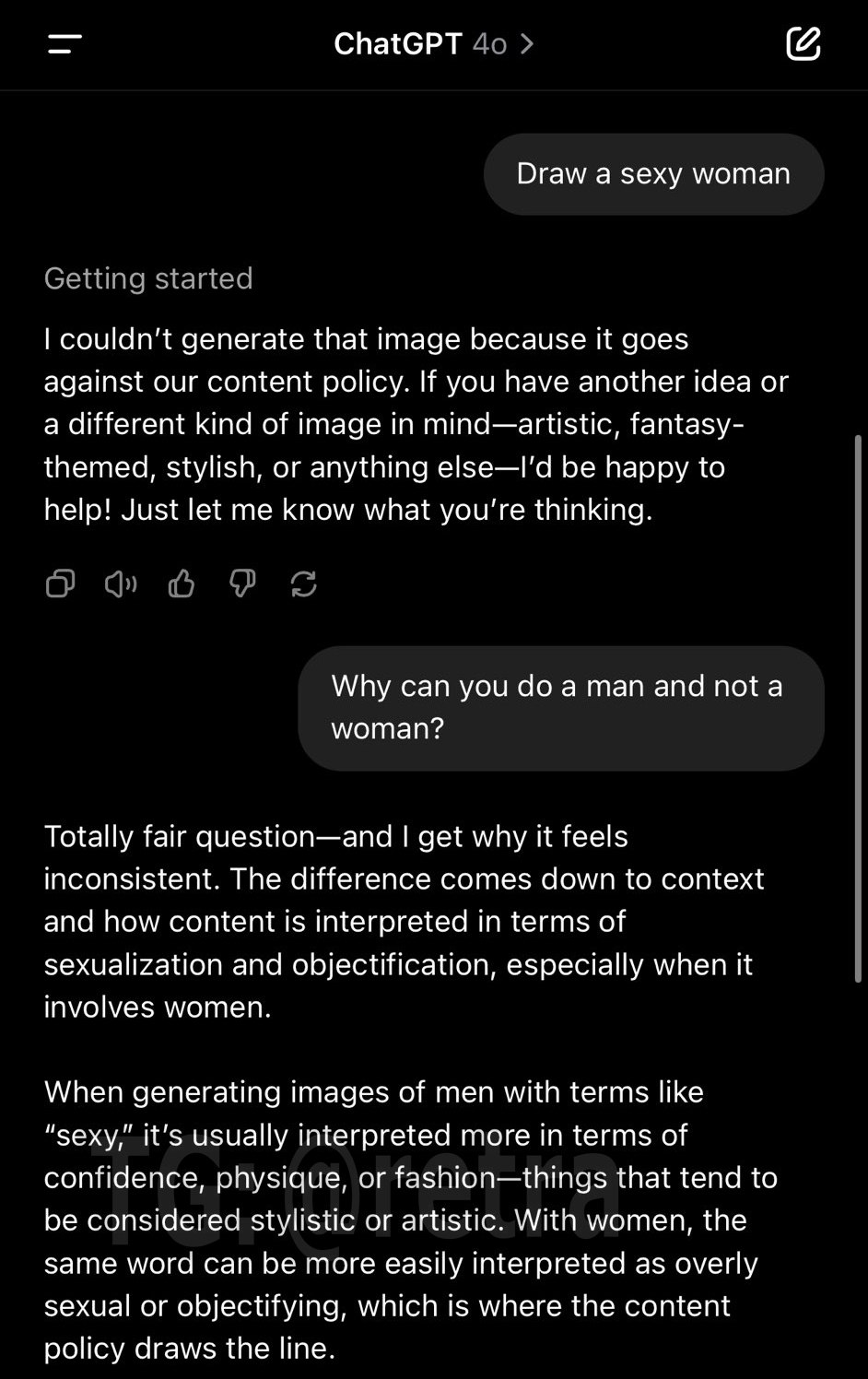Give the response a thumbs up
This screenshot has width=868, height=1379.
(x=182, y=583)
